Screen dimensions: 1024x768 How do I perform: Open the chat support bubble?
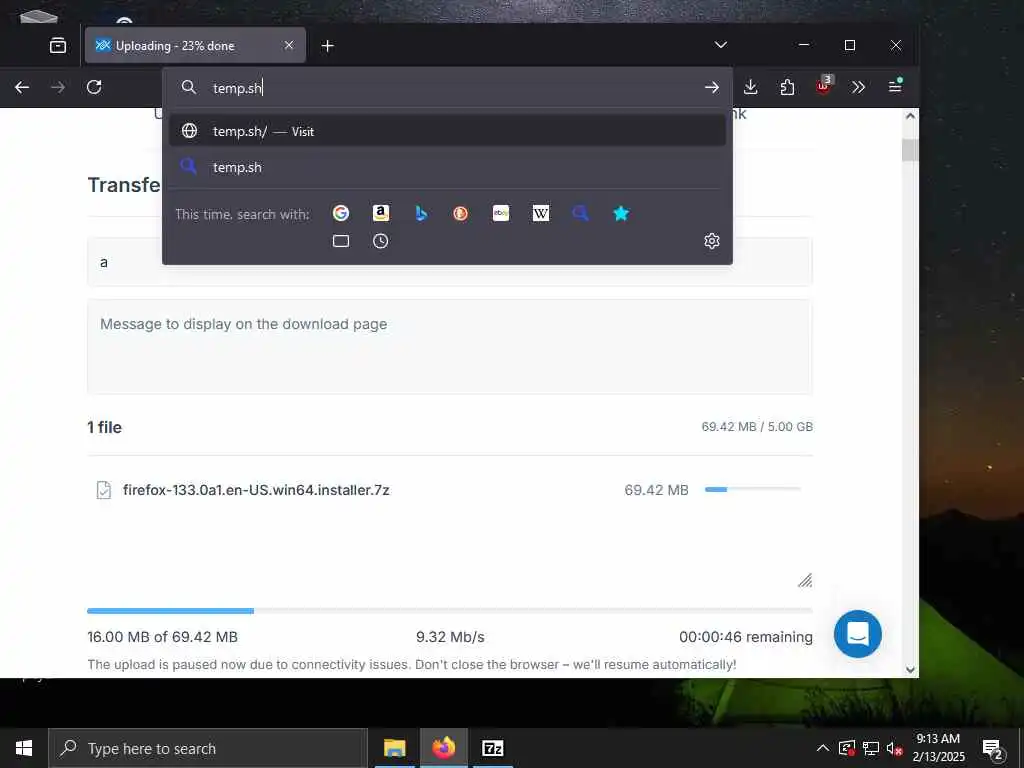[x=857, y=633]
